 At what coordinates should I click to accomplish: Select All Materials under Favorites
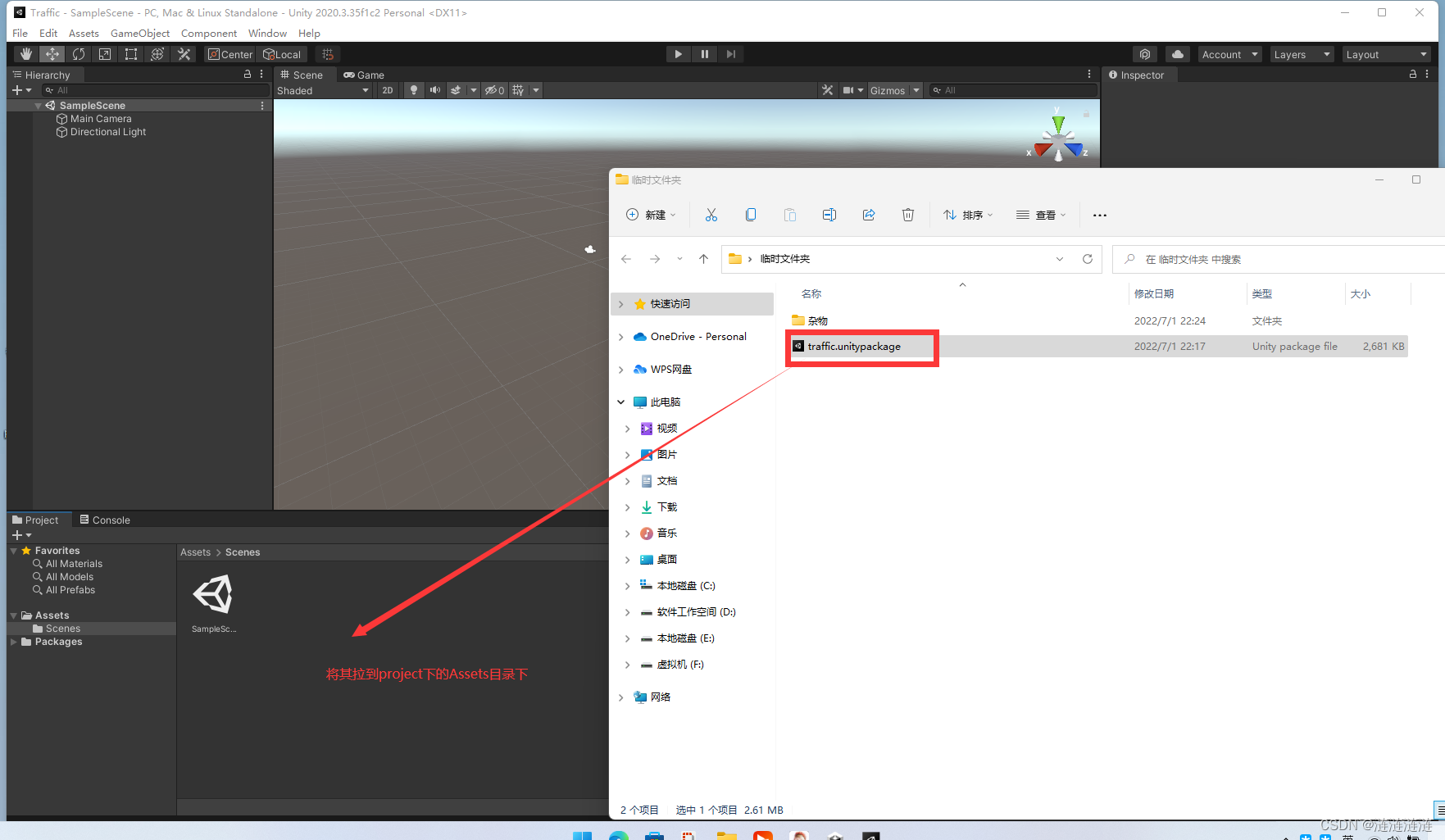[x=74, y=564]
